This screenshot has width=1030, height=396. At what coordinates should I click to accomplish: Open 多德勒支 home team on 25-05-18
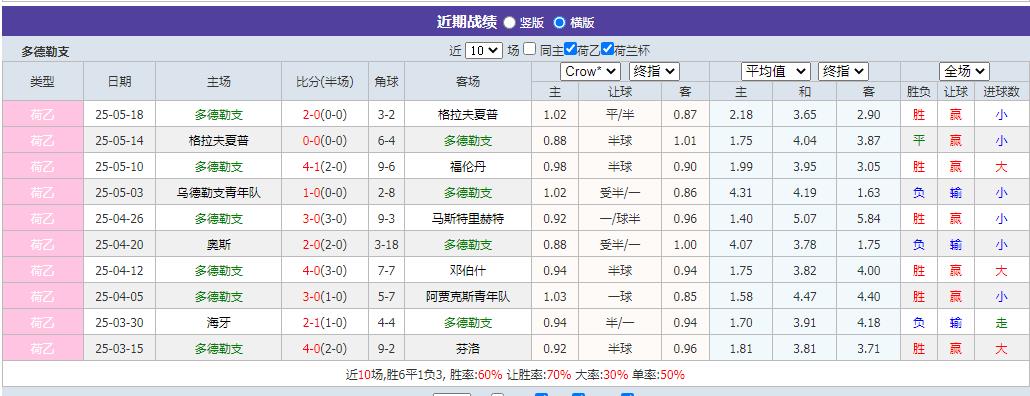[x=219, y=115]
